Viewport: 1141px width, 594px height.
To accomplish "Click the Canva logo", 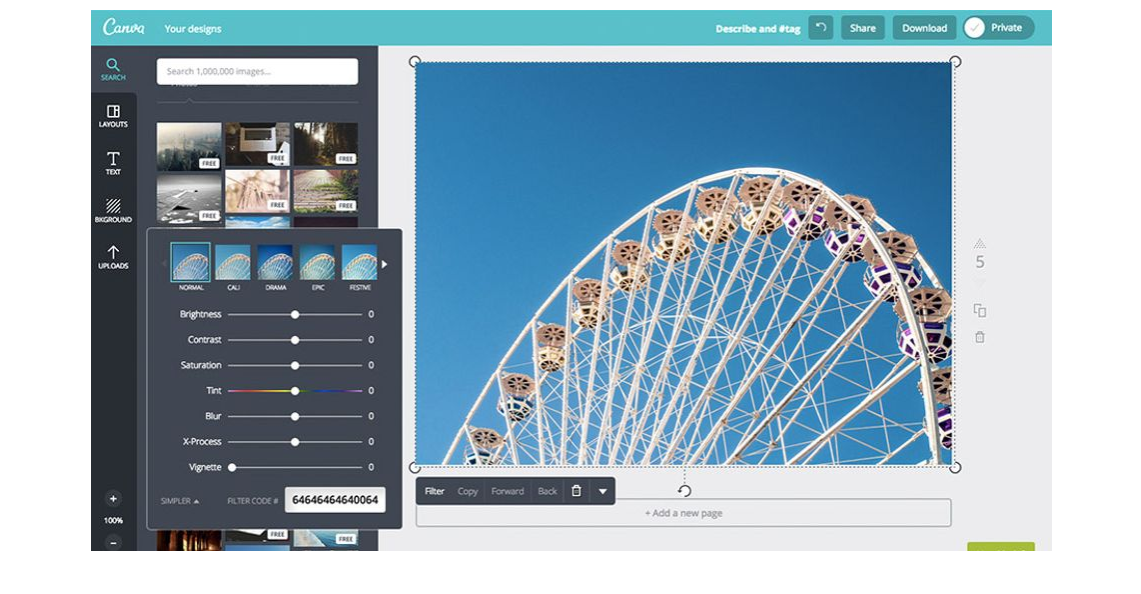I will 124,27.
